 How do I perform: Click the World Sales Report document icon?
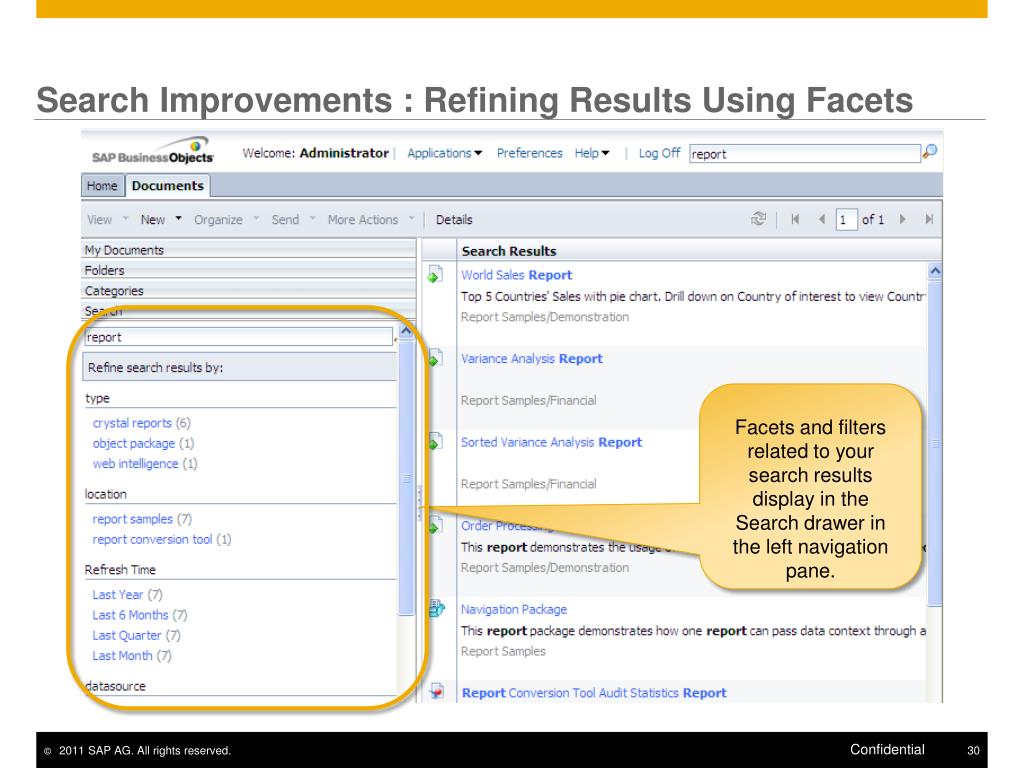pyautogui.click(x=435, y=274)
